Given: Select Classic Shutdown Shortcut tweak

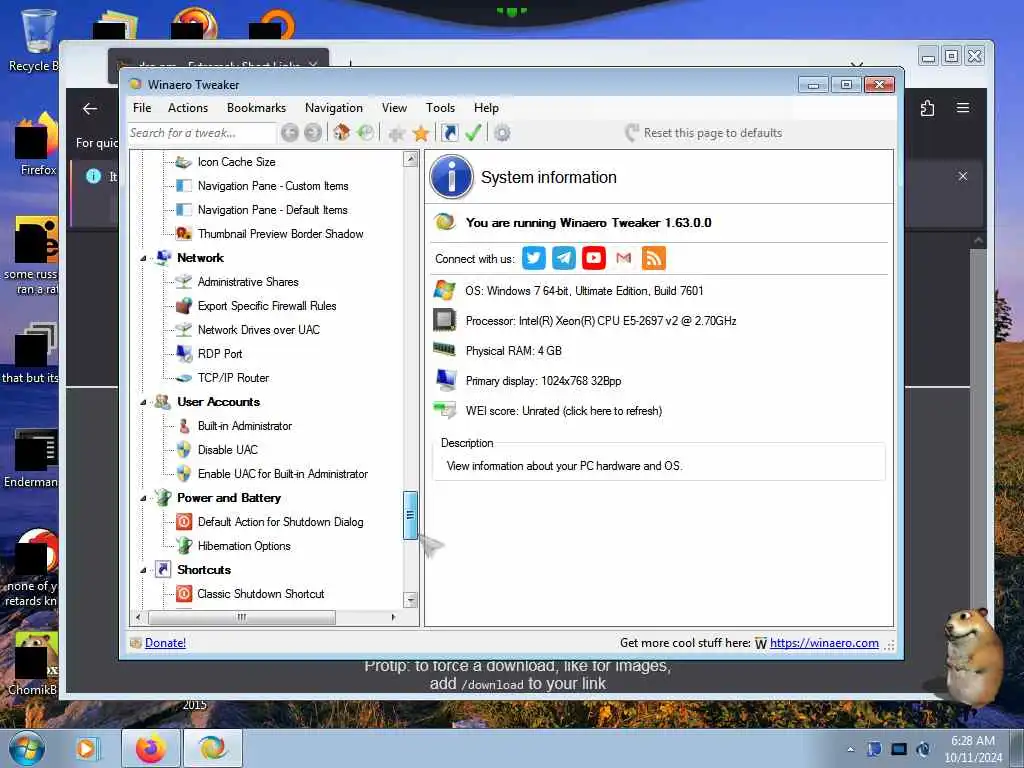Looking at the screenshot, I should [261, 594].
